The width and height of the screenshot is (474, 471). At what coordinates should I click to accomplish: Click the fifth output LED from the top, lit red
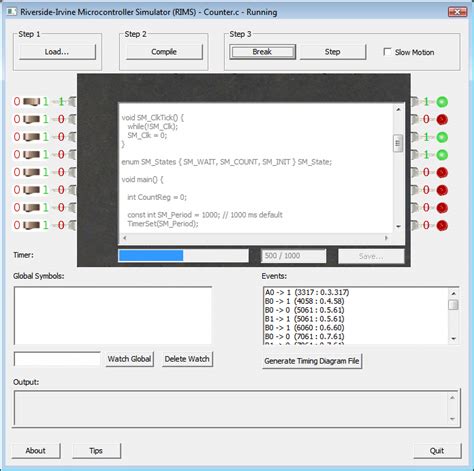(x=442, y=172)
